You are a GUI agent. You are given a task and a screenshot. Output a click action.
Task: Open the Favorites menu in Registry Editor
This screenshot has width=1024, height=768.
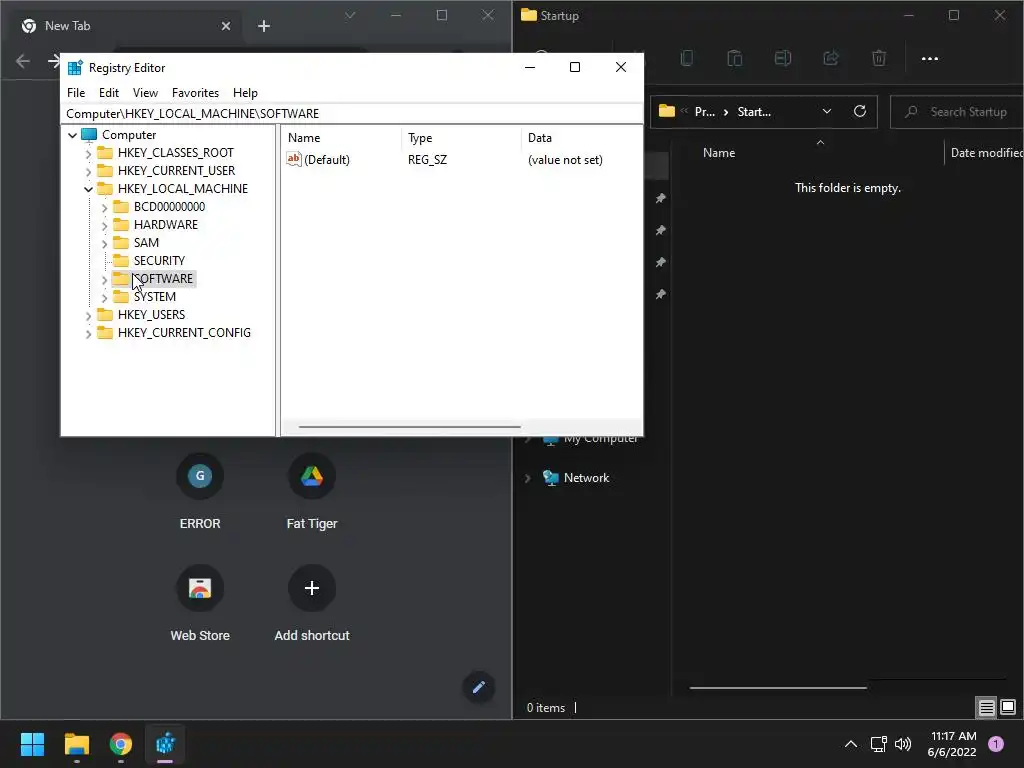click(x=195, y=93)
